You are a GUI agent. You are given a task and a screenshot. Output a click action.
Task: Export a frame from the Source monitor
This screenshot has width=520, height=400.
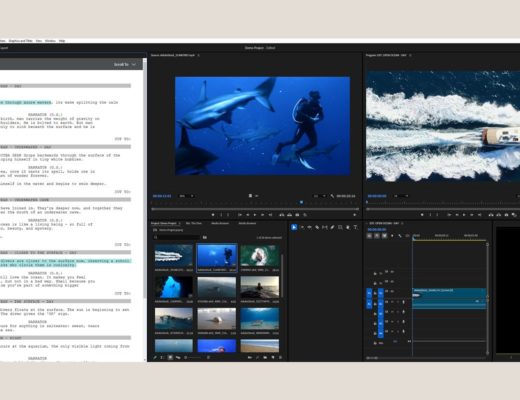[x=297, y=215]
